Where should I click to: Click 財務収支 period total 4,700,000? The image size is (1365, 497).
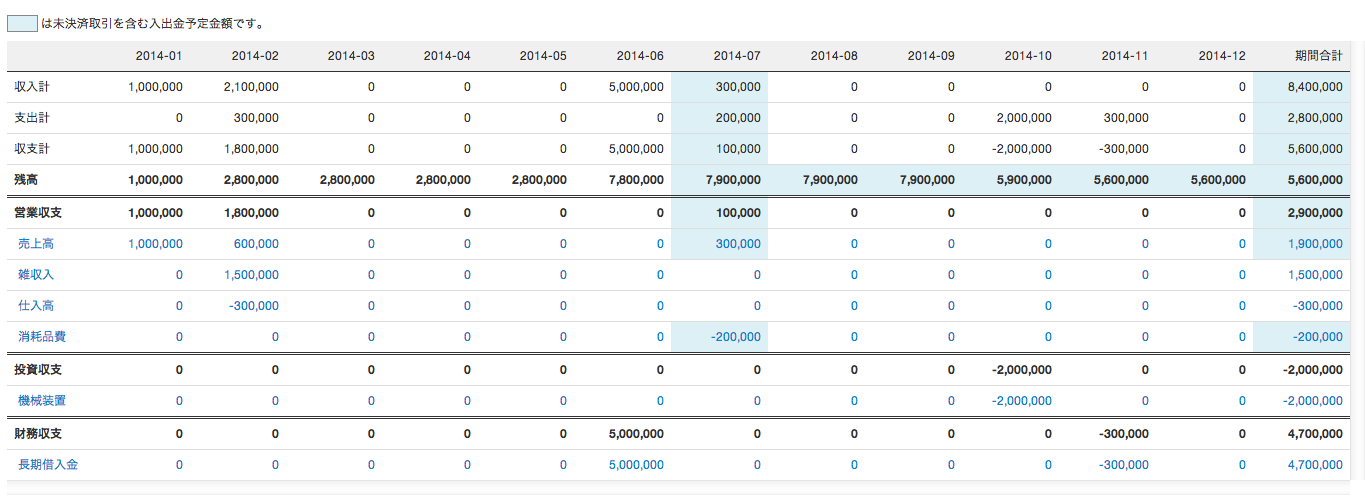(1314, 434)
